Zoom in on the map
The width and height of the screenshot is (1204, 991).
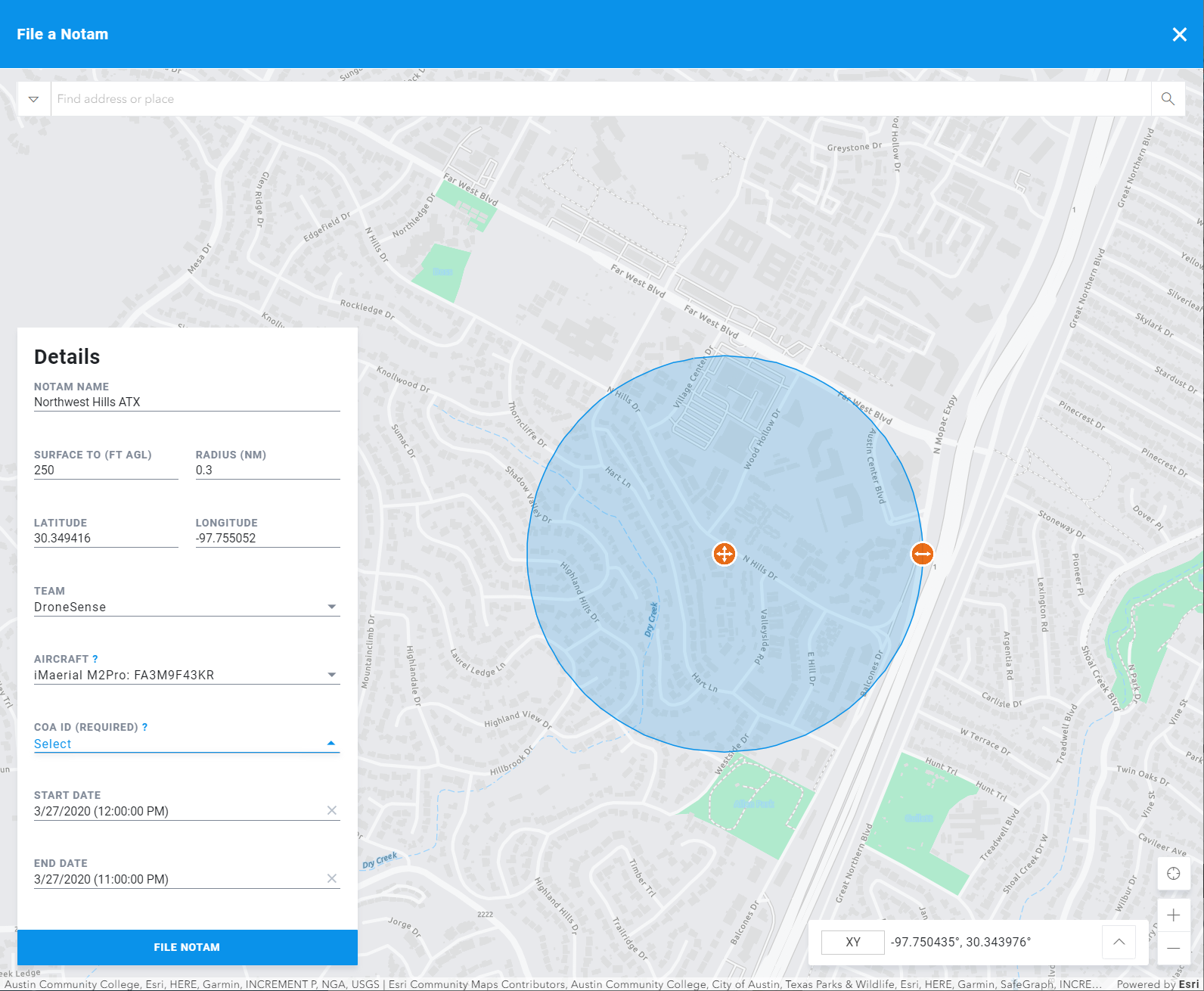[1174, 915]
